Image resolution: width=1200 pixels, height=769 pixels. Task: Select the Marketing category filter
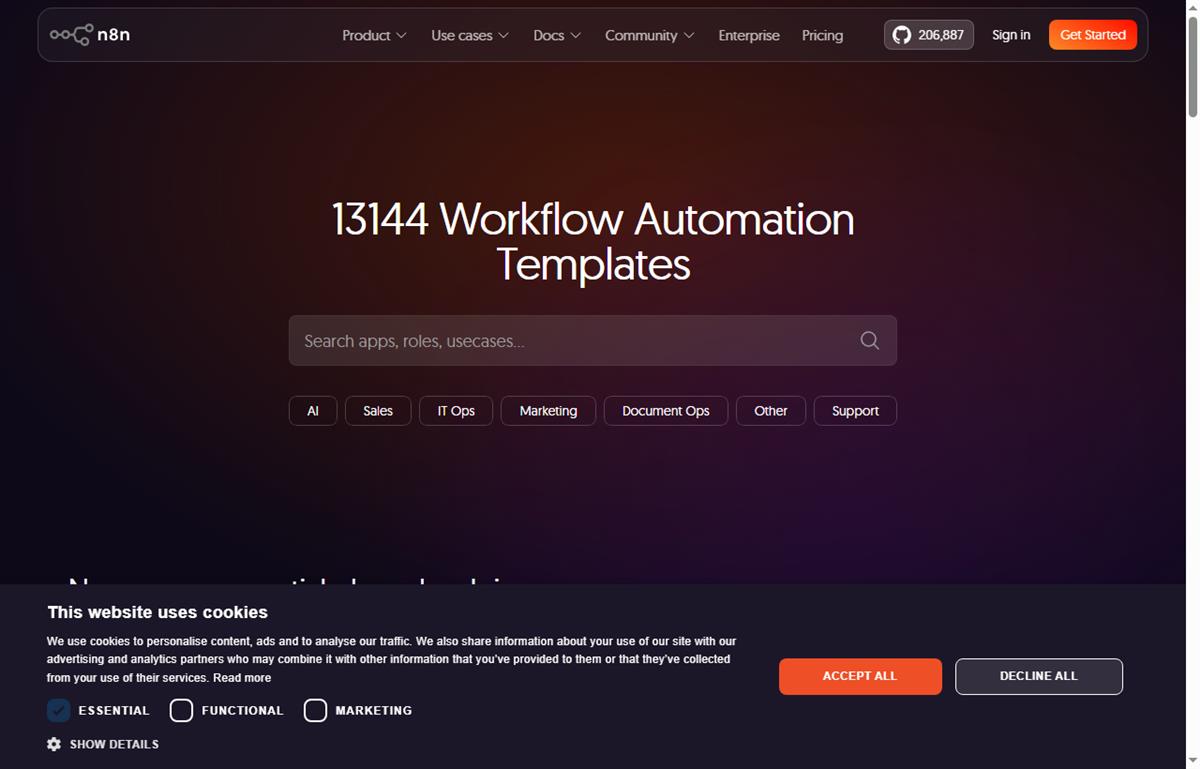pyautogui.click(x=548, y=411)
